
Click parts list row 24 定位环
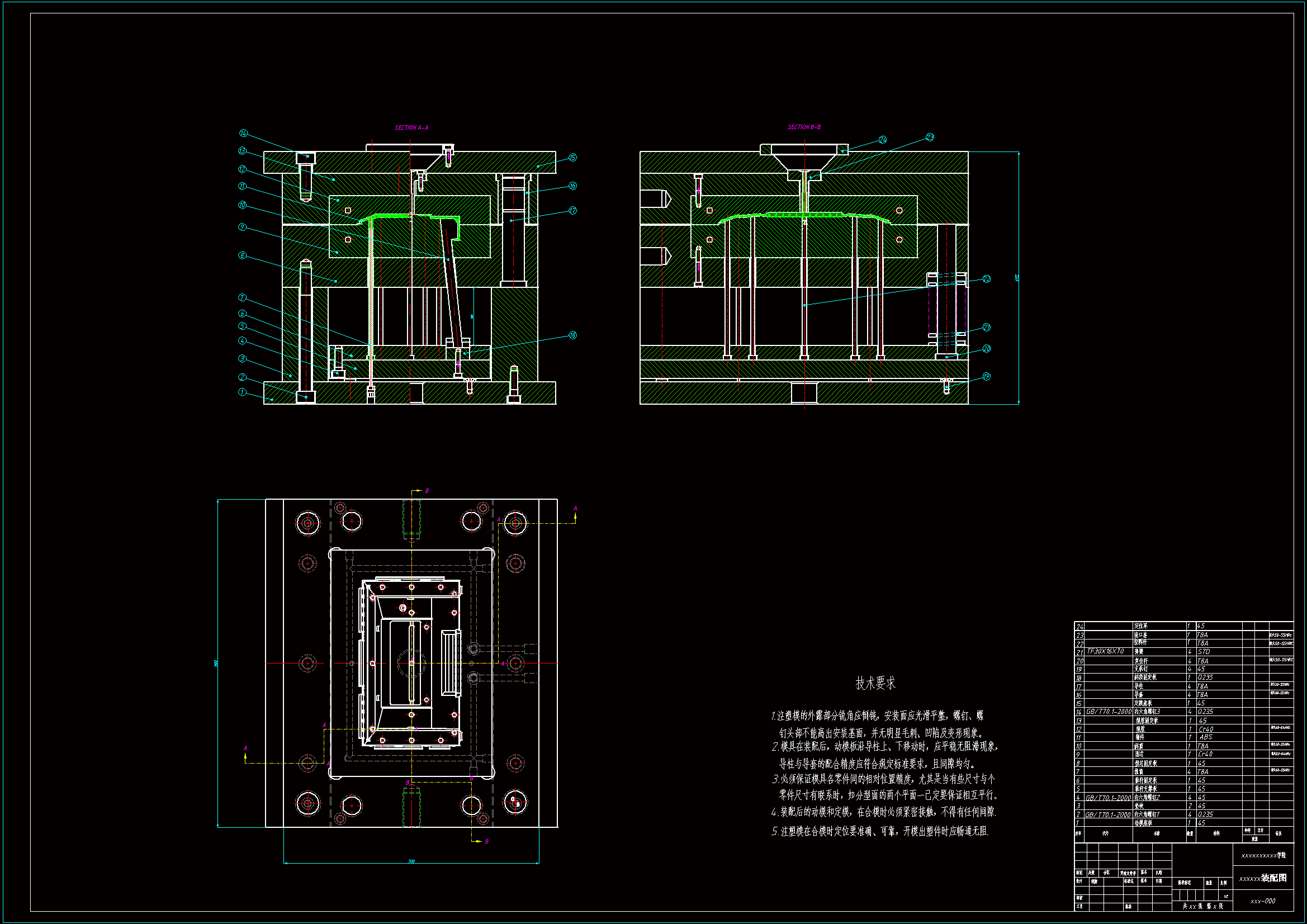click(x=1140, y=626)
